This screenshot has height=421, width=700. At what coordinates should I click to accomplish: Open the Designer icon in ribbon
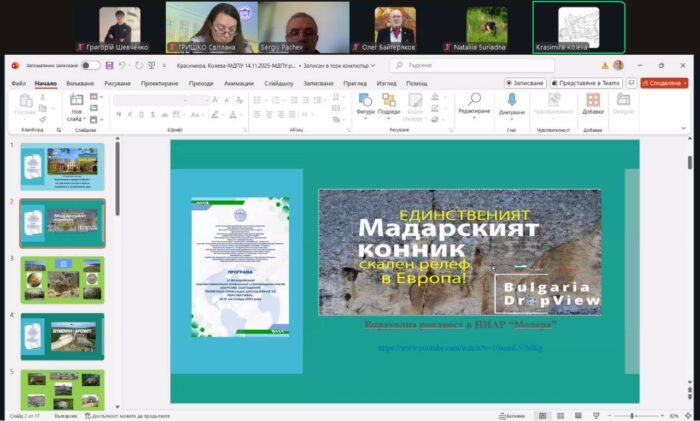623,100
